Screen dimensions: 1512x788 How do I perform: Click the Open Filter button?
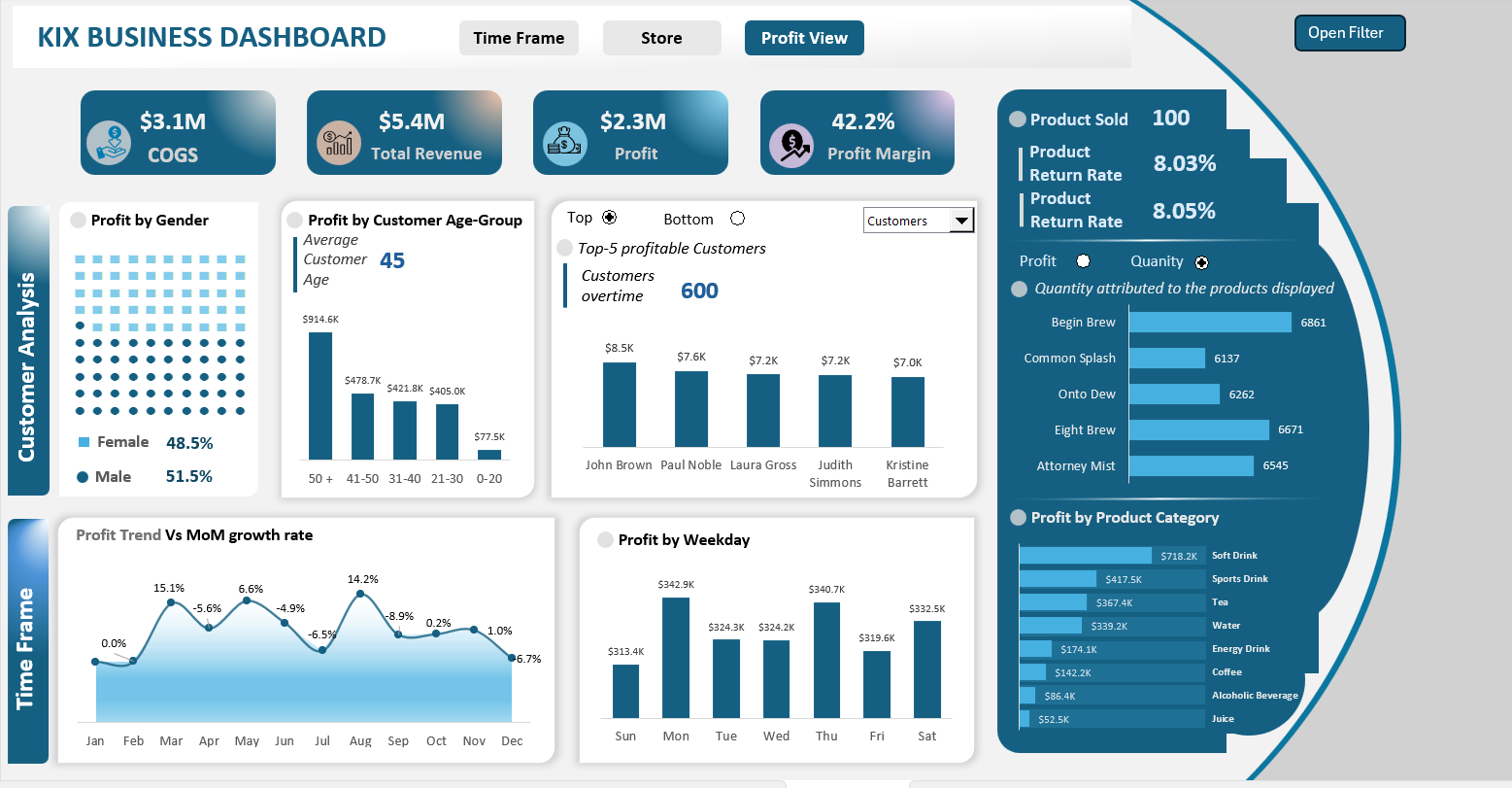(1350, 33)
